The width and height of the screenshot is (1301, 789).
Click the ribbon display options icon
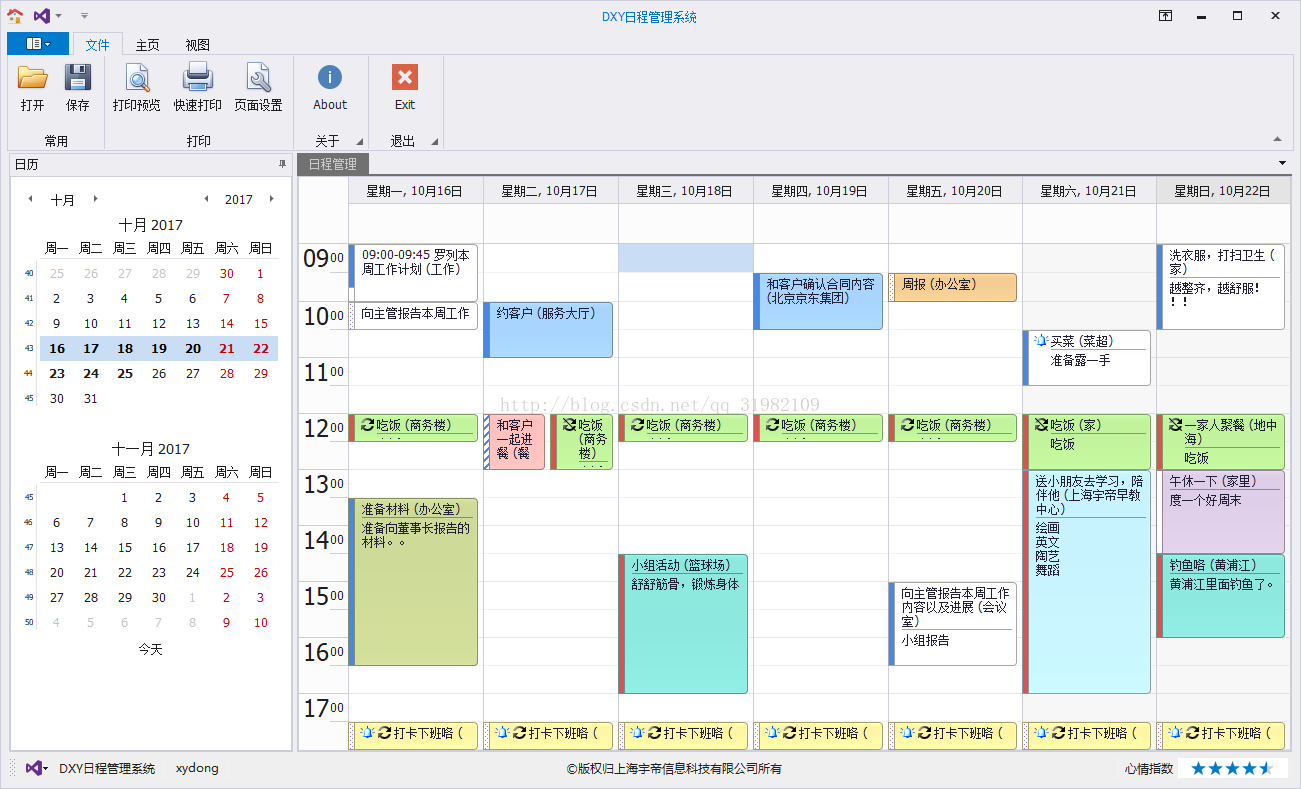point(1166,16)
